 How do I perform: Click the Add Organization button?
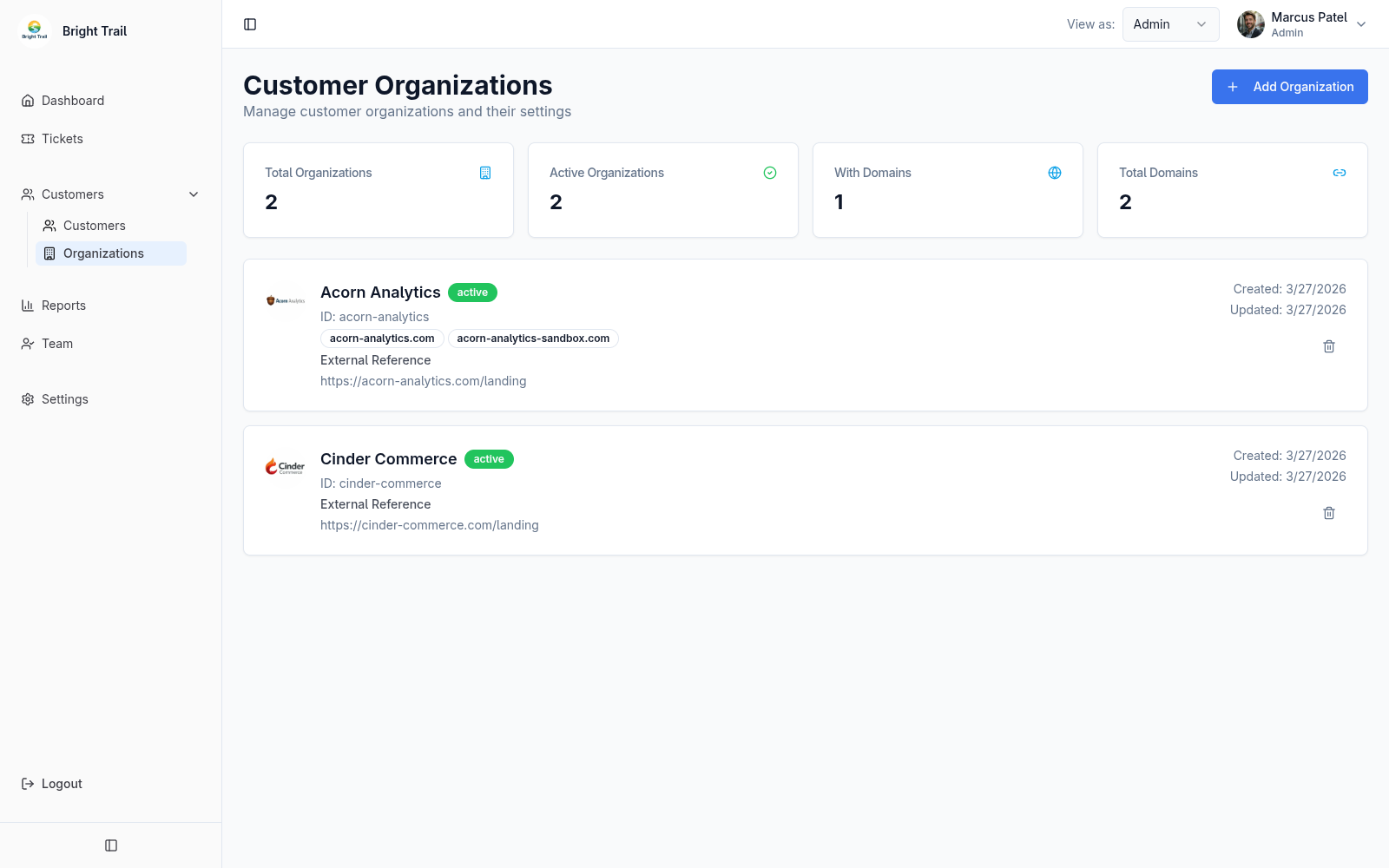pos(1290,87)
